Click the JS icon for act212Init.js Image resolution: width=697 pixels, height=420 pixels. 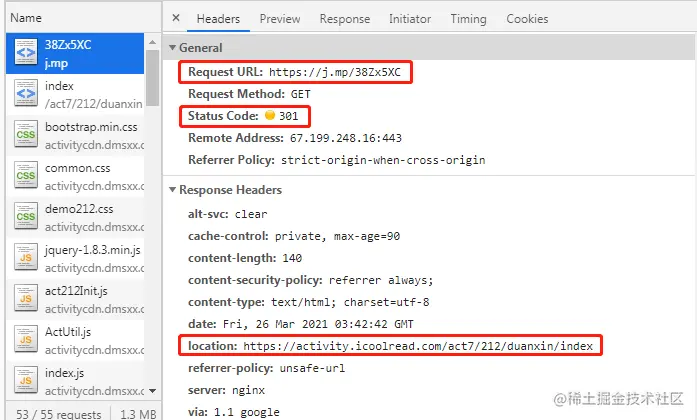[x=26, y=299]
